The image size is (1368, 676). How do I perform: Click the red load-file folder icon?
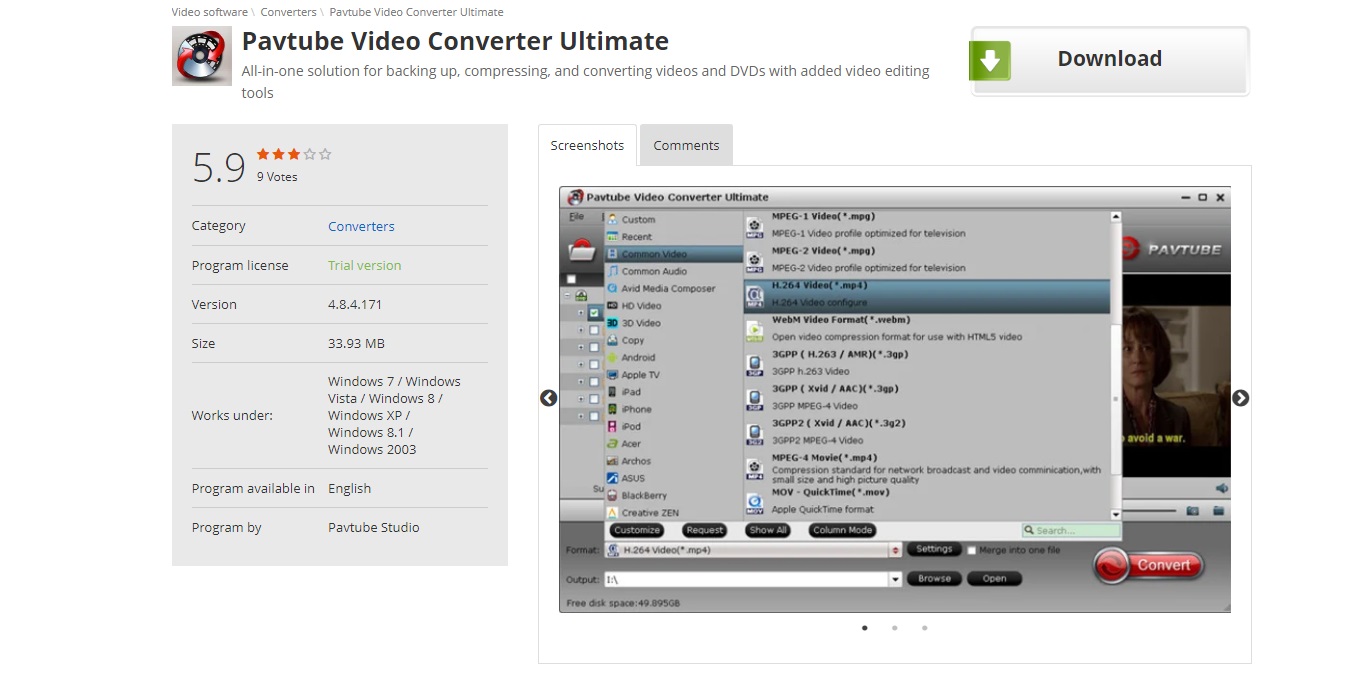click(x=581, y=250)
